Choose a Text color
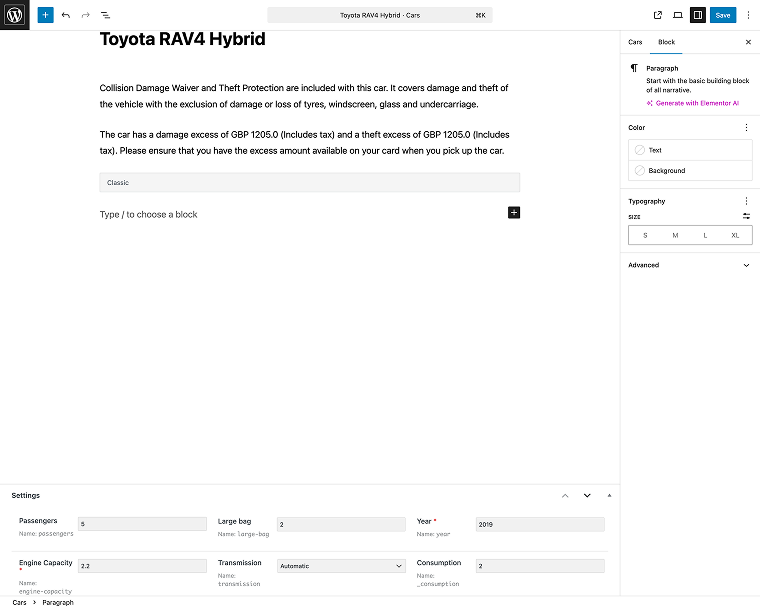The image size is (760, 608). tap(690, 150)
